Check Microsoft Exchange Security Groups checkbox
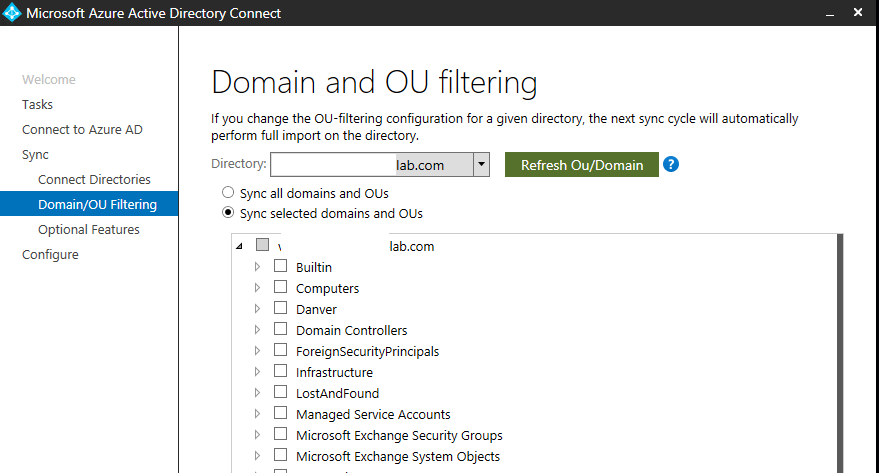The height and width of the screenshot is (473, 879). (x=280, y=434)
